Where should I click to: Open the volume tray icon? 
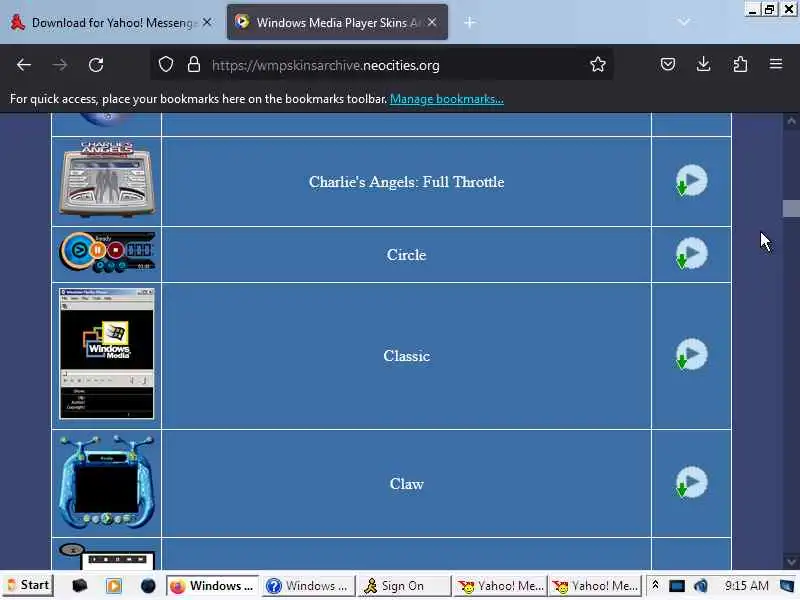[x=701, y=586]
